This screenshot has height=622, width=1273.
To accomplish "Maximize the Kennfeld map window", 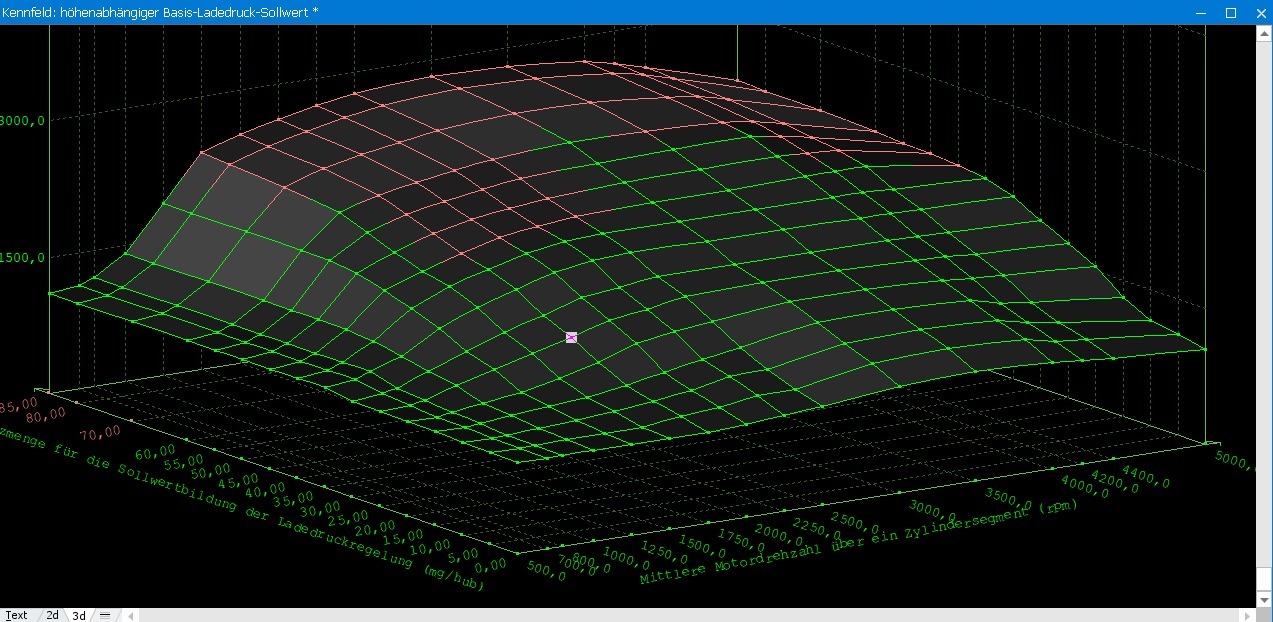I will pos(1231,12).
